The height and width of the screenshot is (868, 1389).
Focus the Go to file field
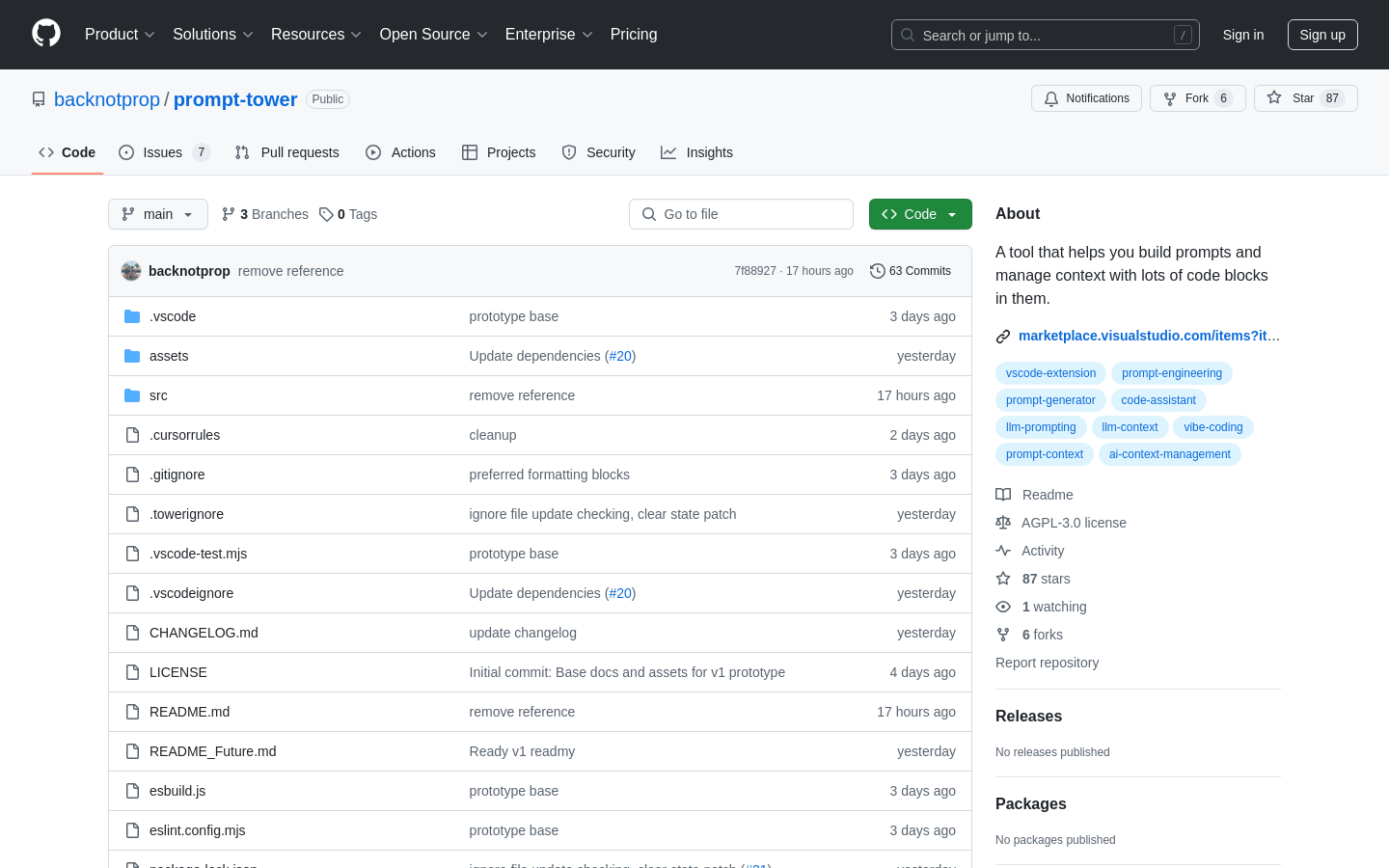741,214
